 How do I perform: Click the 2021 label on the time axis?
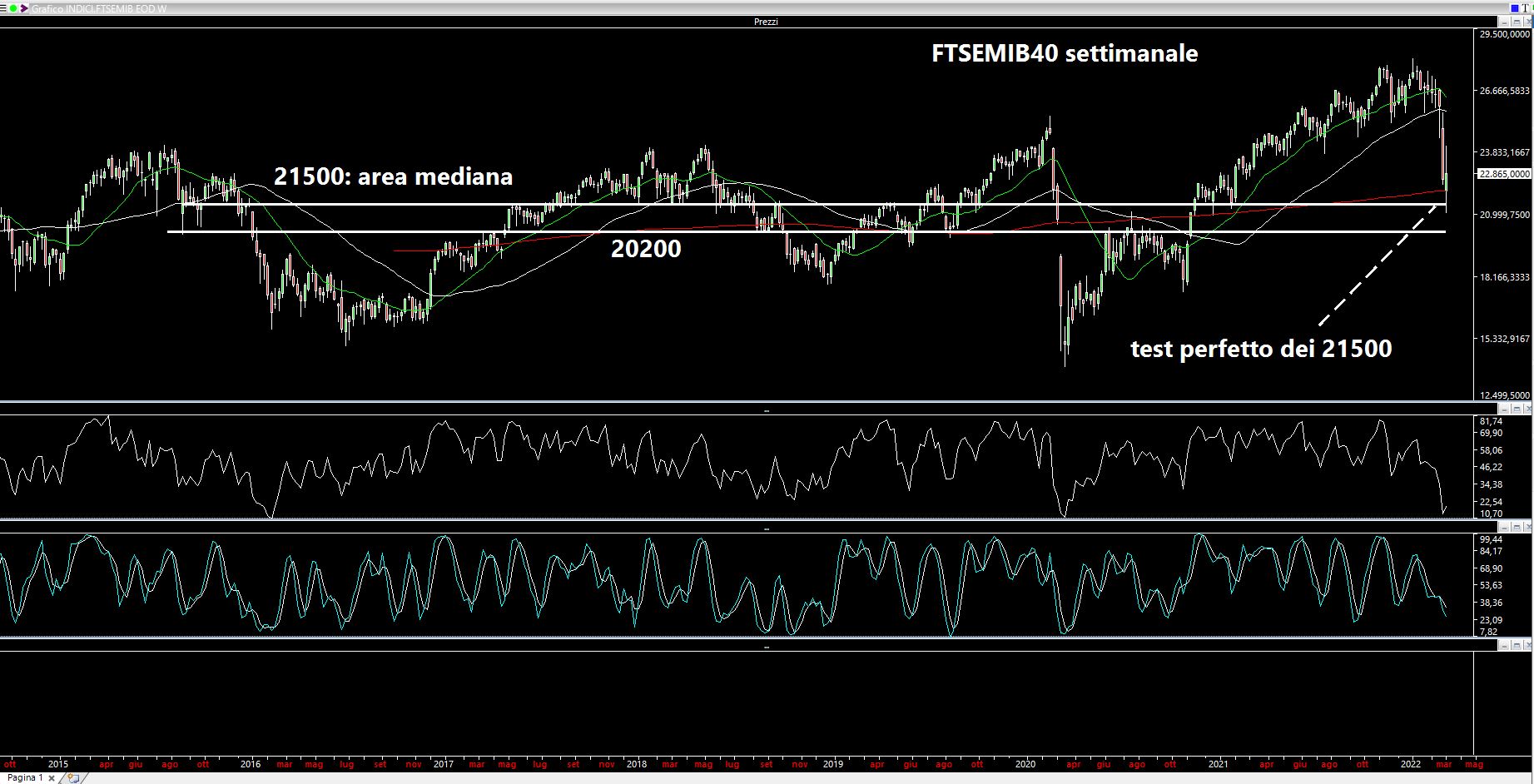pos(1218,763)
